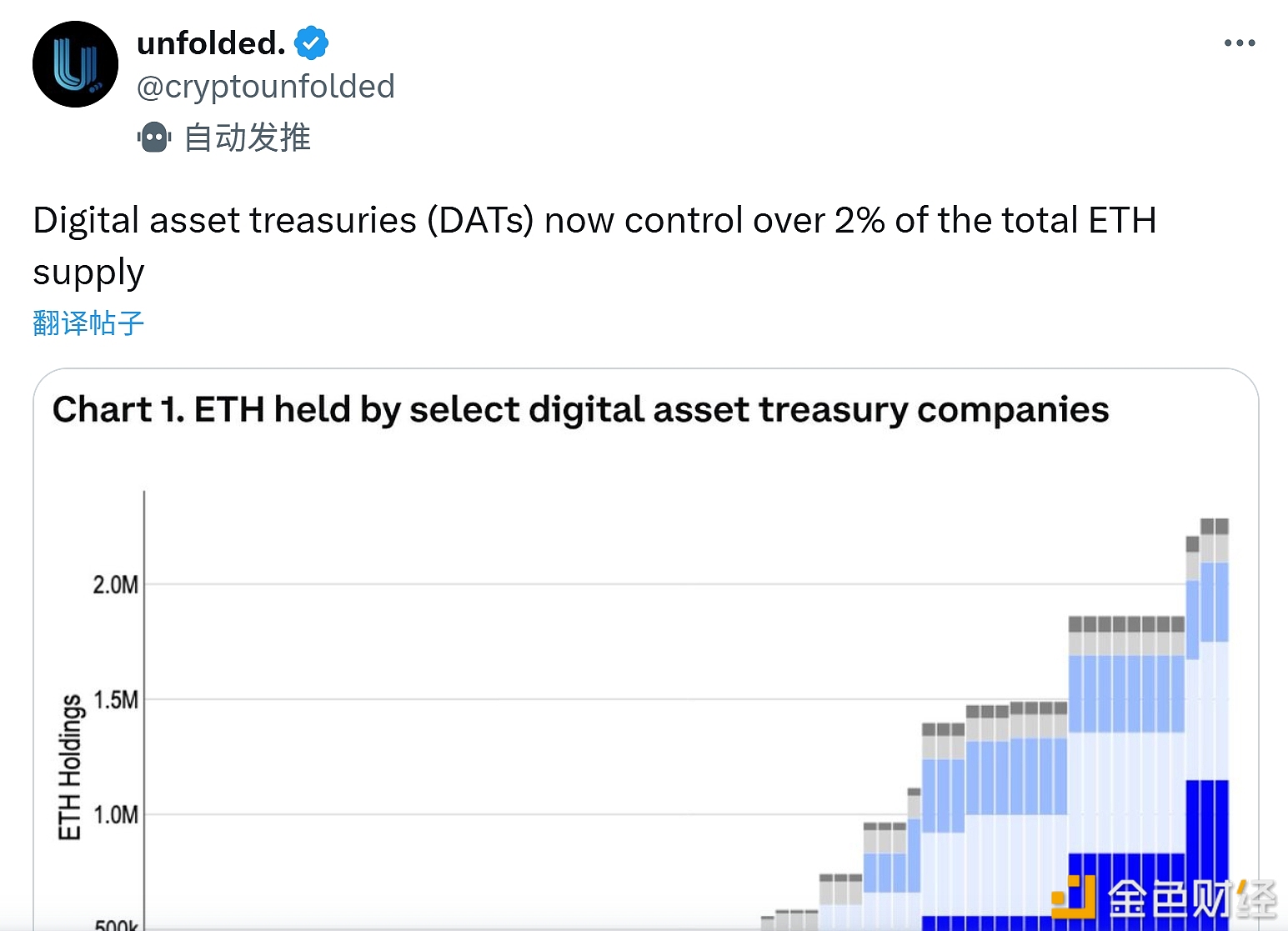Open the unfolded. display name link
Screen dimensions: 1288x931
211,43
